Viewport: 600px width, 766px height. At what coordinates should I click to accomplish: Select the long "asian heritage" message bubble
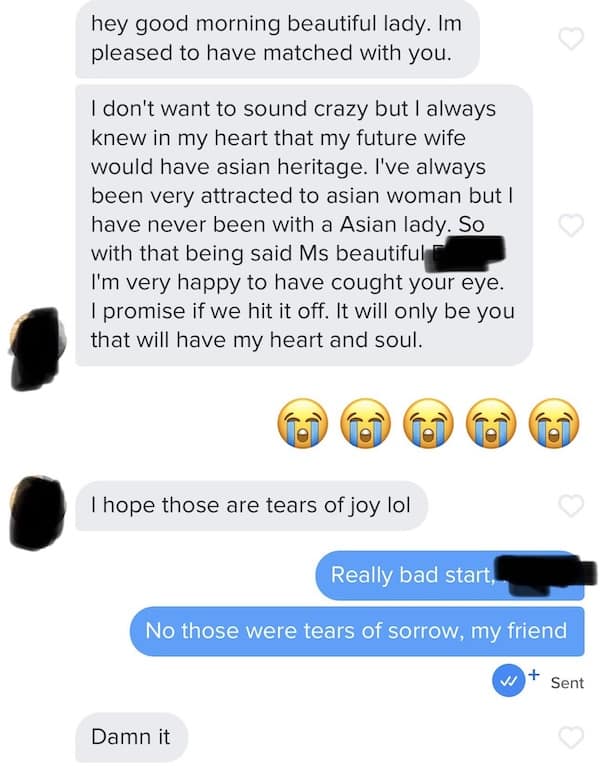tap(303, 225)
